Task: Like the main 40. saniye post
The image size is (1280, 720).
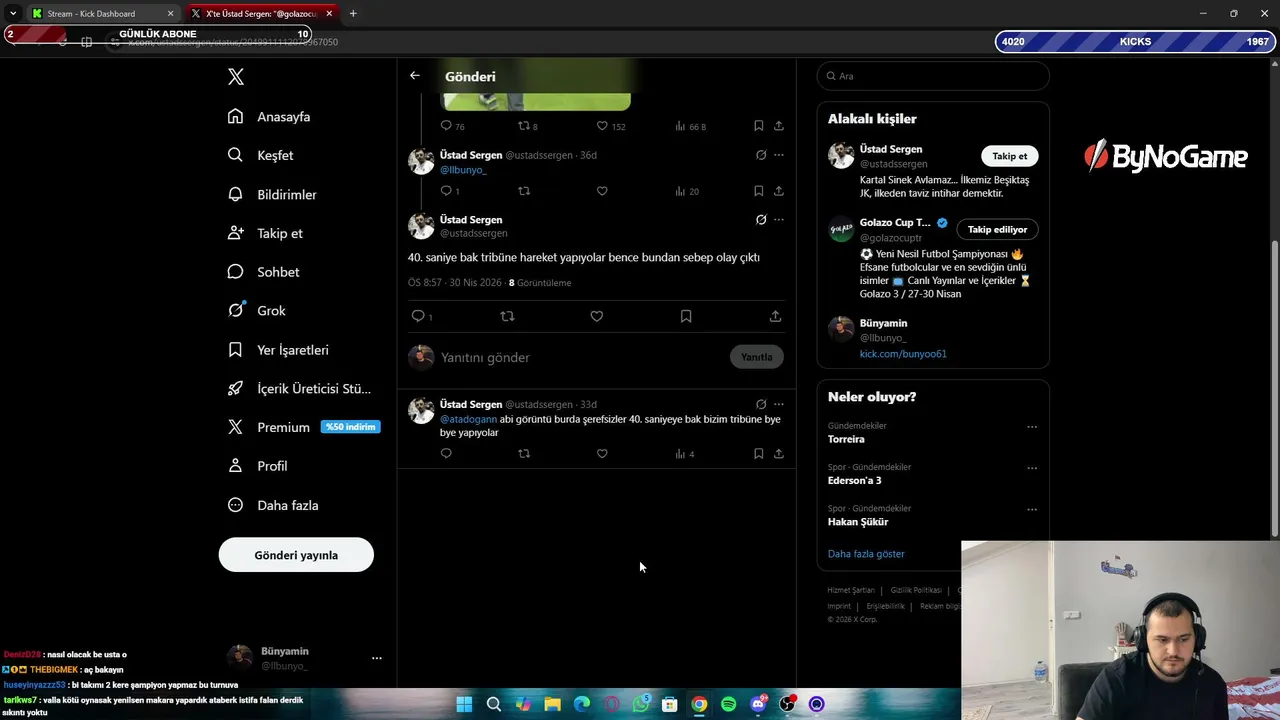Action: (x=597, y=316)
